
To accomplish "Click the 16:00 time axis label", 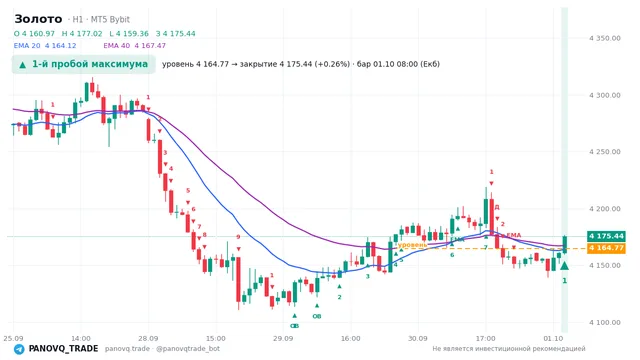I will tap(351, 338).
